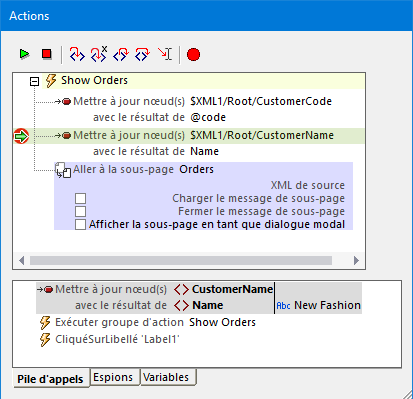Click the Run to Cursor icon
The image size is (413, 399).
[x=165, y=54]
